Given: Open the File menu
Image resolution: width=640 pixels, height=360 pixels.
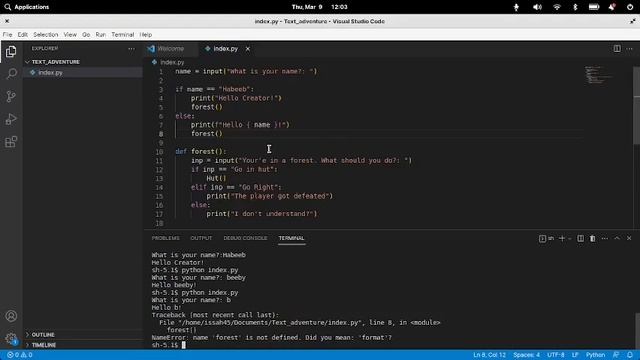Looking at the screenshot, I should [x=7, y=35].
